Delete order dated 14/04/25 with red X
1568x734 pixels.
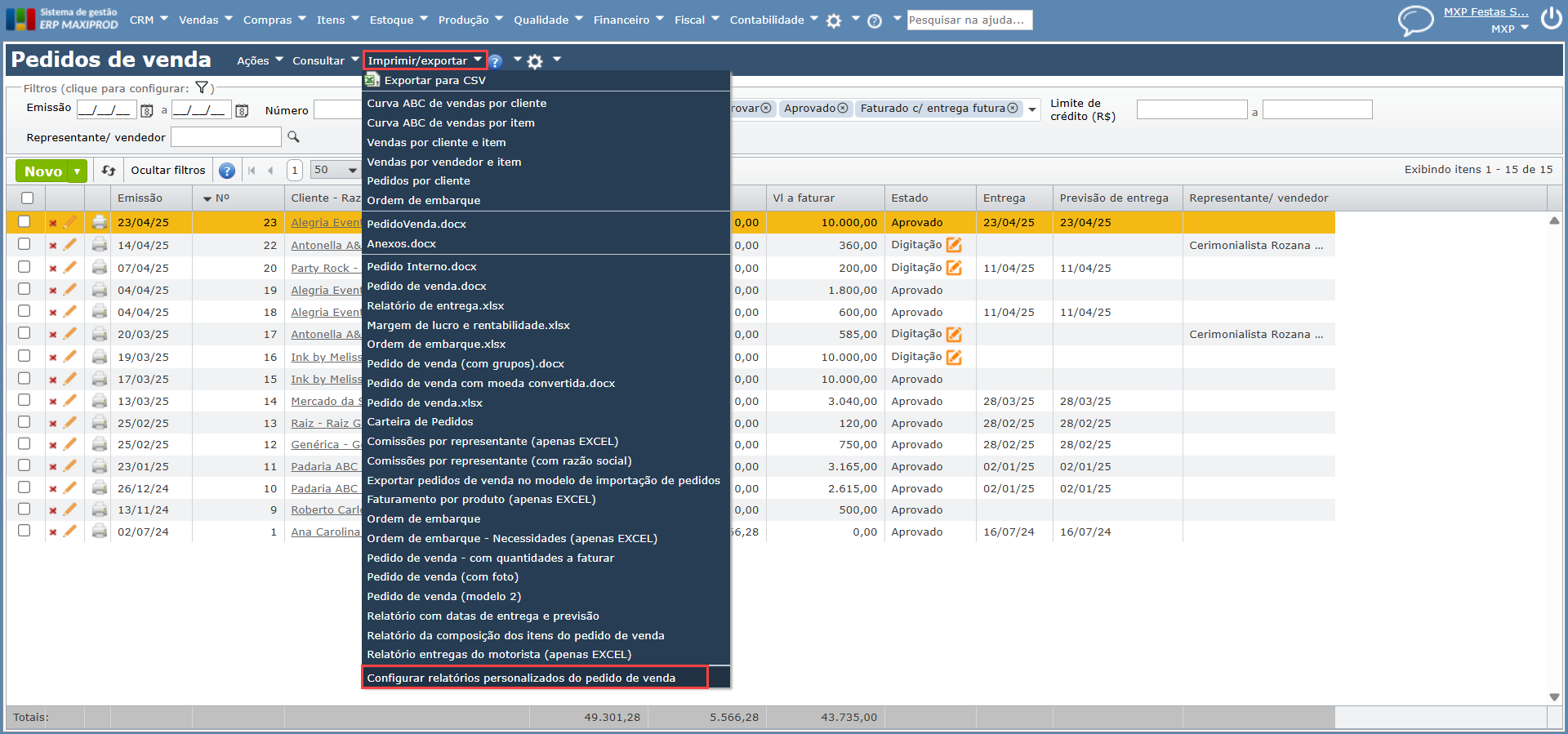[53, 245]
